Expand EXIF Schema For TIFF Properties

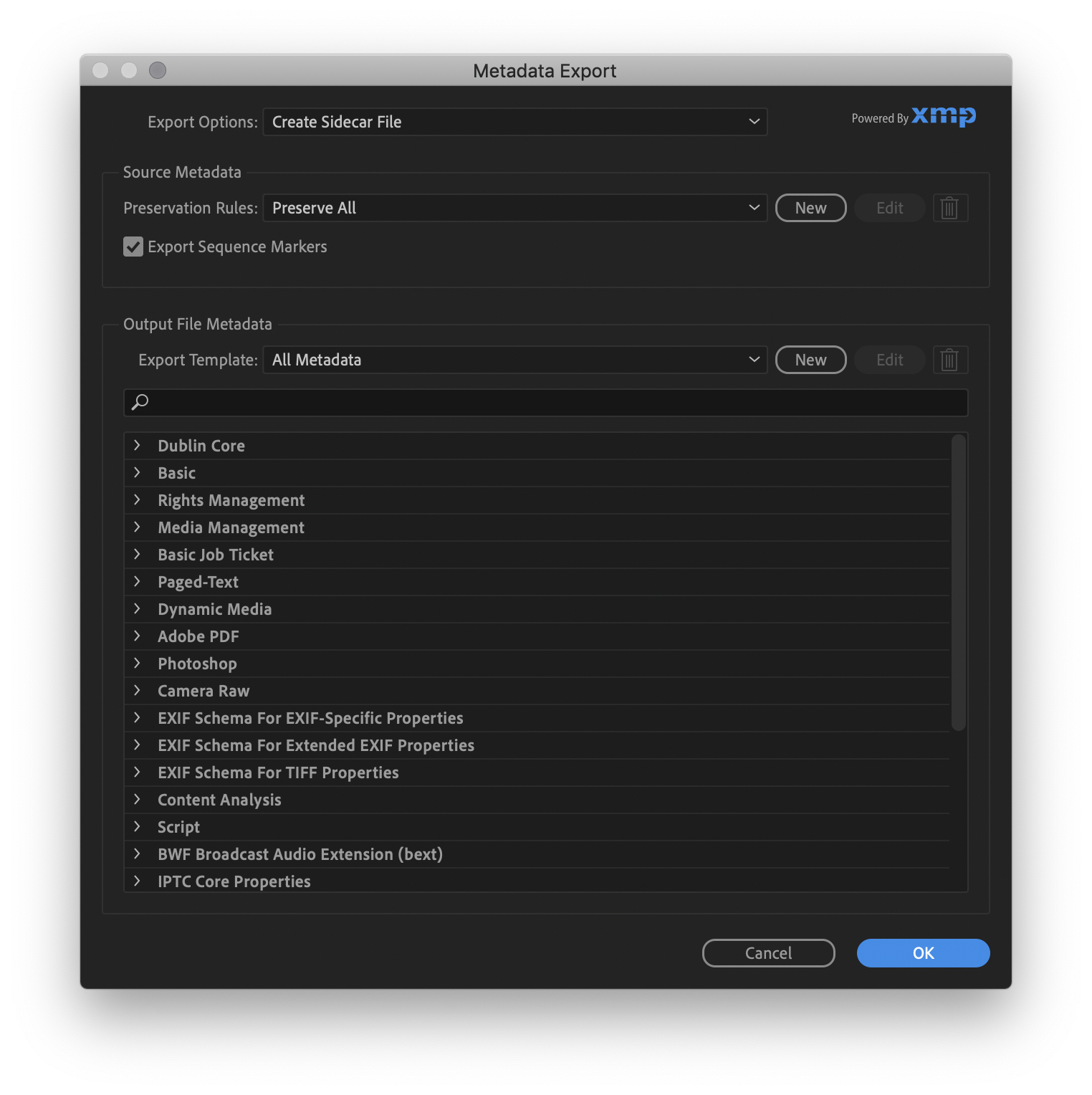[x=137, y=772]
